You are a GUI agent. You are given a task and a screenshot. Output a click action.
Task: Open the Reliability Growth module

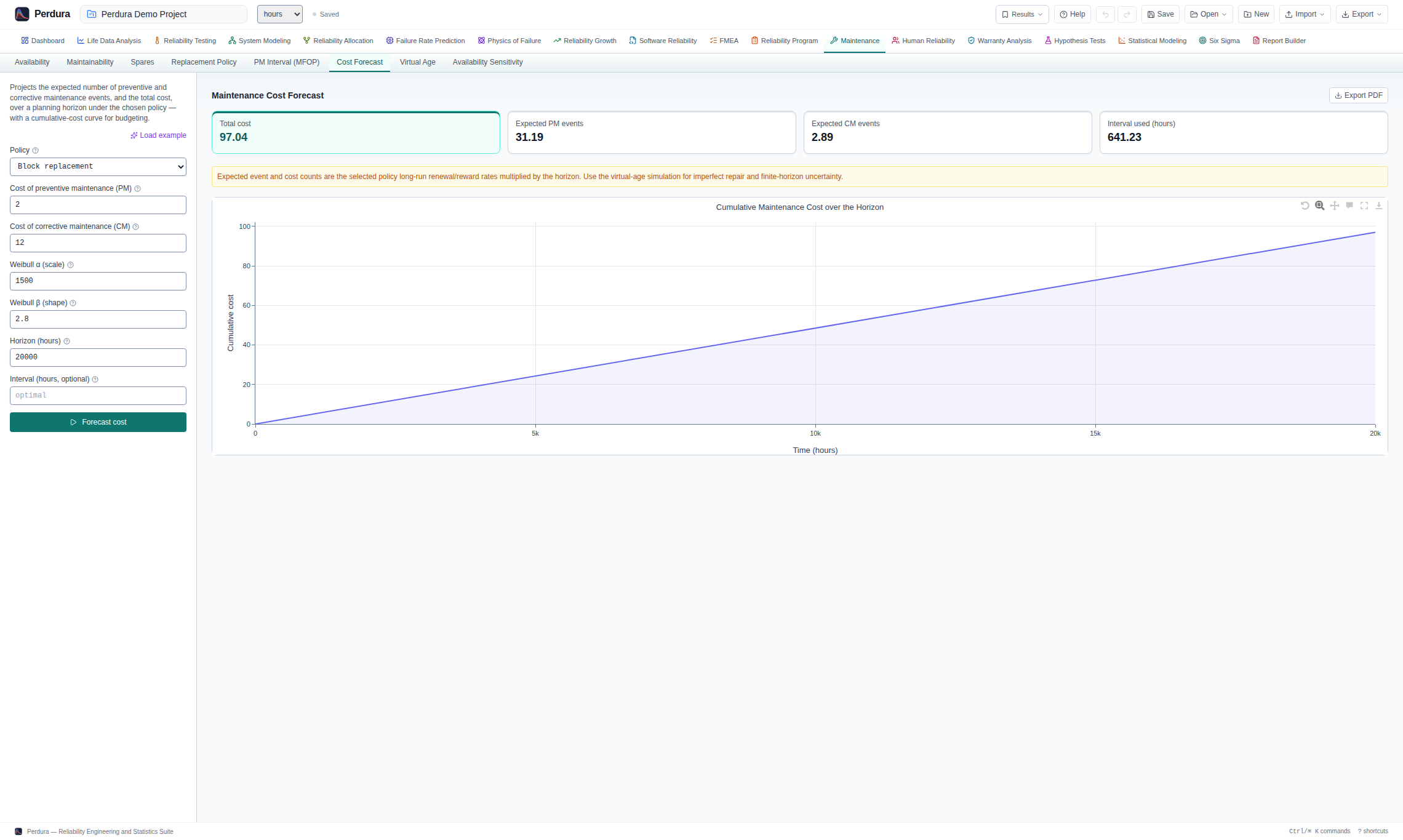(x=585, y=41)
